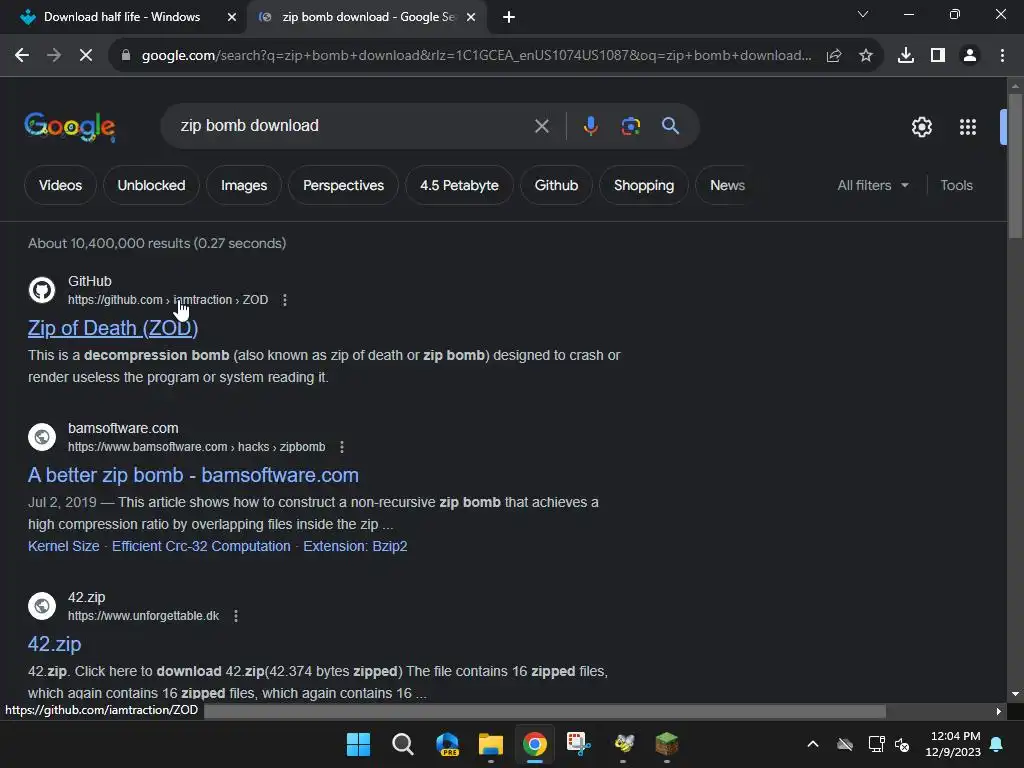The height and width of the screenshot is (768, 1024).
Task: Open Zip of Death (ZOD) link
Action: click(x=113, y=328)
